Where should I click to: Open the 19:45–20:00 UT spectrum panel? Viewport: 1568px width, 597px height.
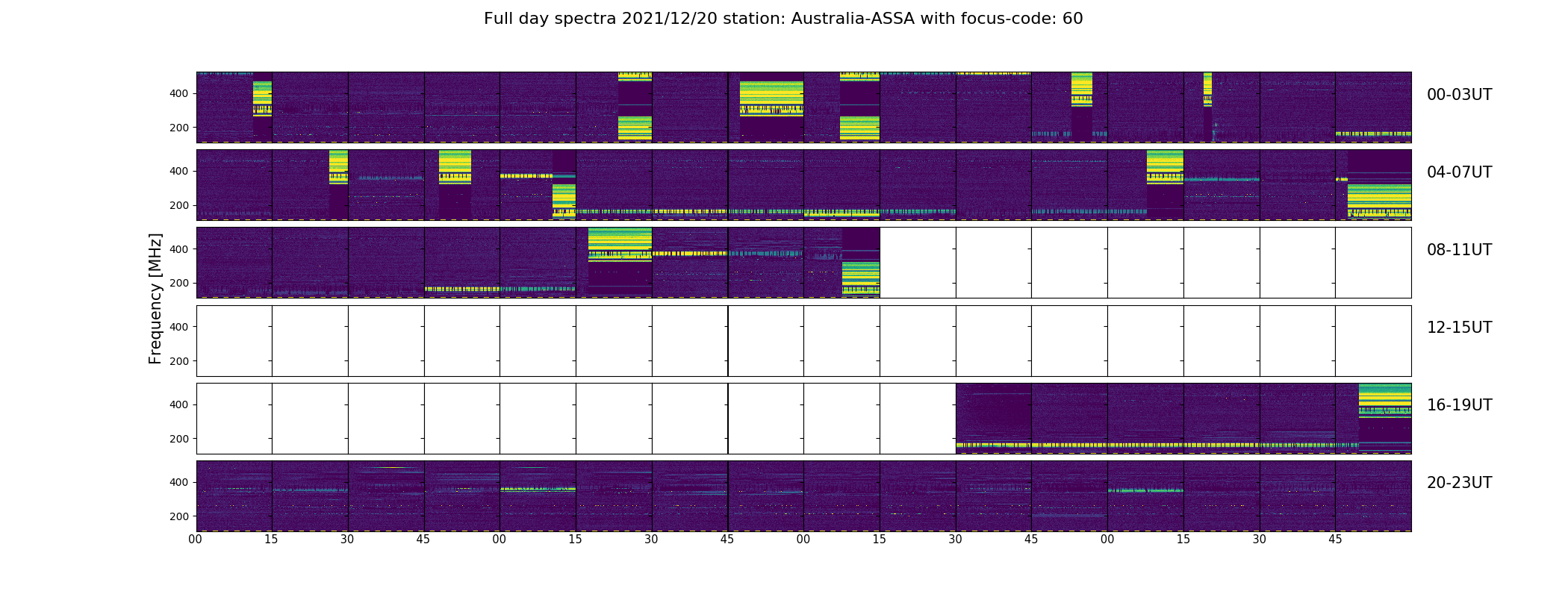coord(1373,419)
